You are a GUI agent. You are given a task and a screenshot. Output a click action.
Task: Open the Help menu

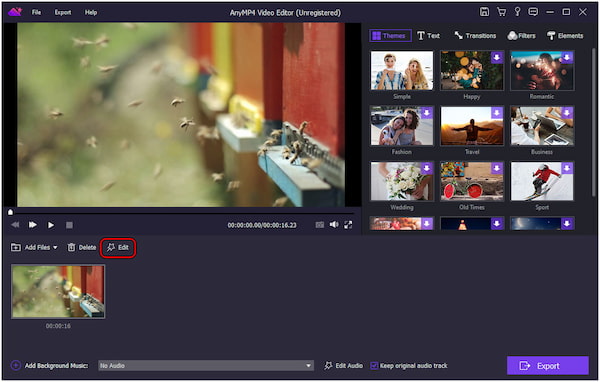[91, 12]
